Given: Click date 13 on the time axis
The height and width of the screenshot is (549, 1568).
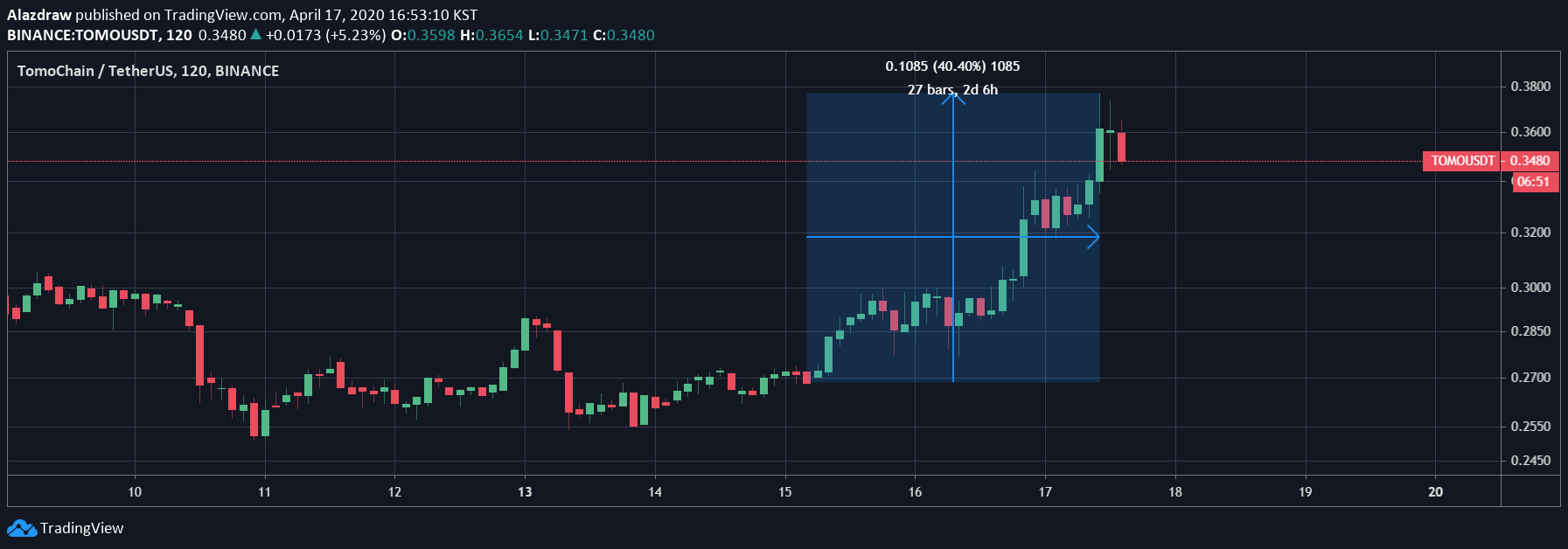Looking at the screenshot, I should click(525, 492).
